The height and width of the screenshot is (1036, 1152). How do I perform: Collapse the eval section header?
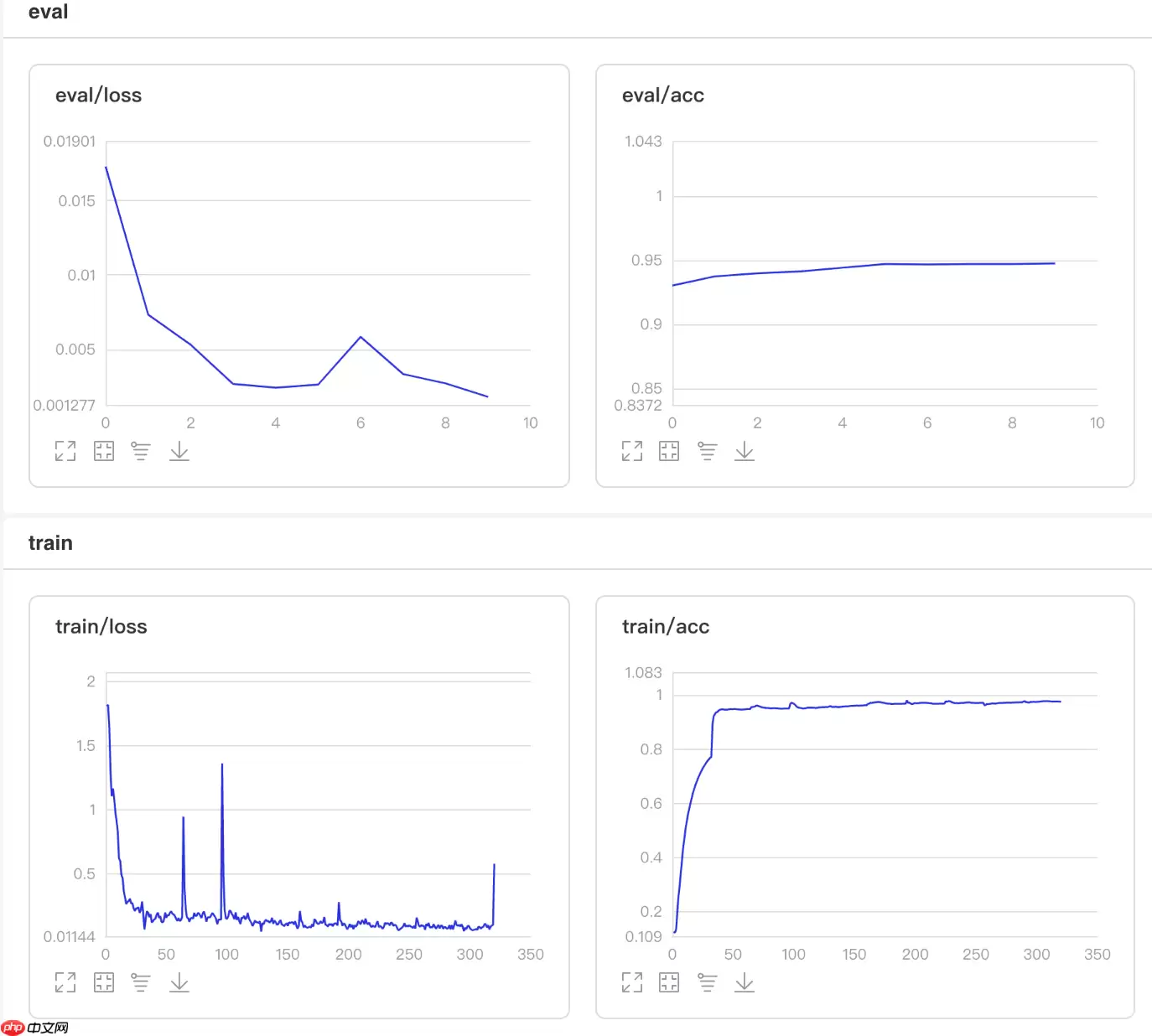pyautogui.click(x=49, y=12)
